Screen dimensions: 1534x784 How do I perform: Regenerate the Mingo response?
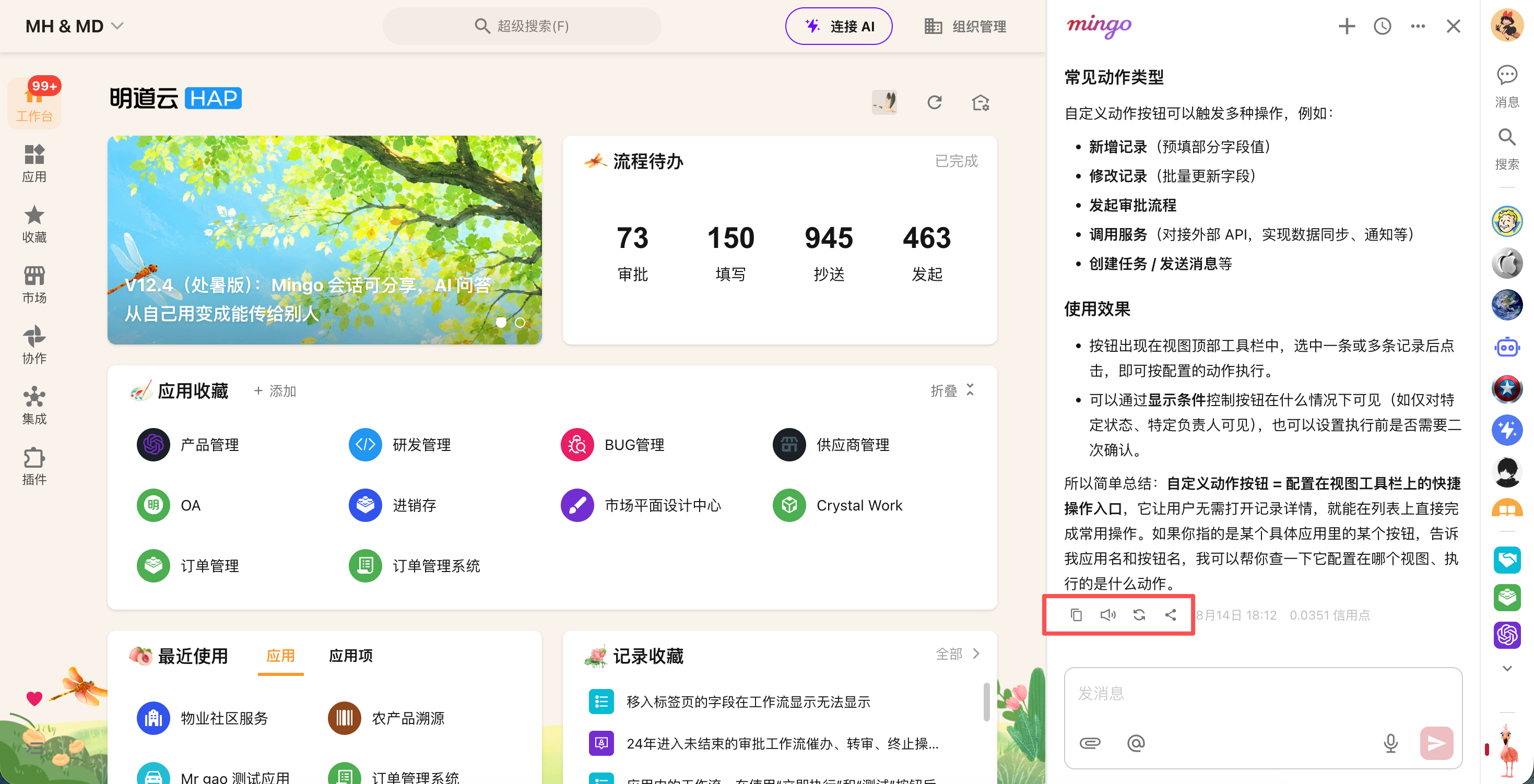[1139, 614]
